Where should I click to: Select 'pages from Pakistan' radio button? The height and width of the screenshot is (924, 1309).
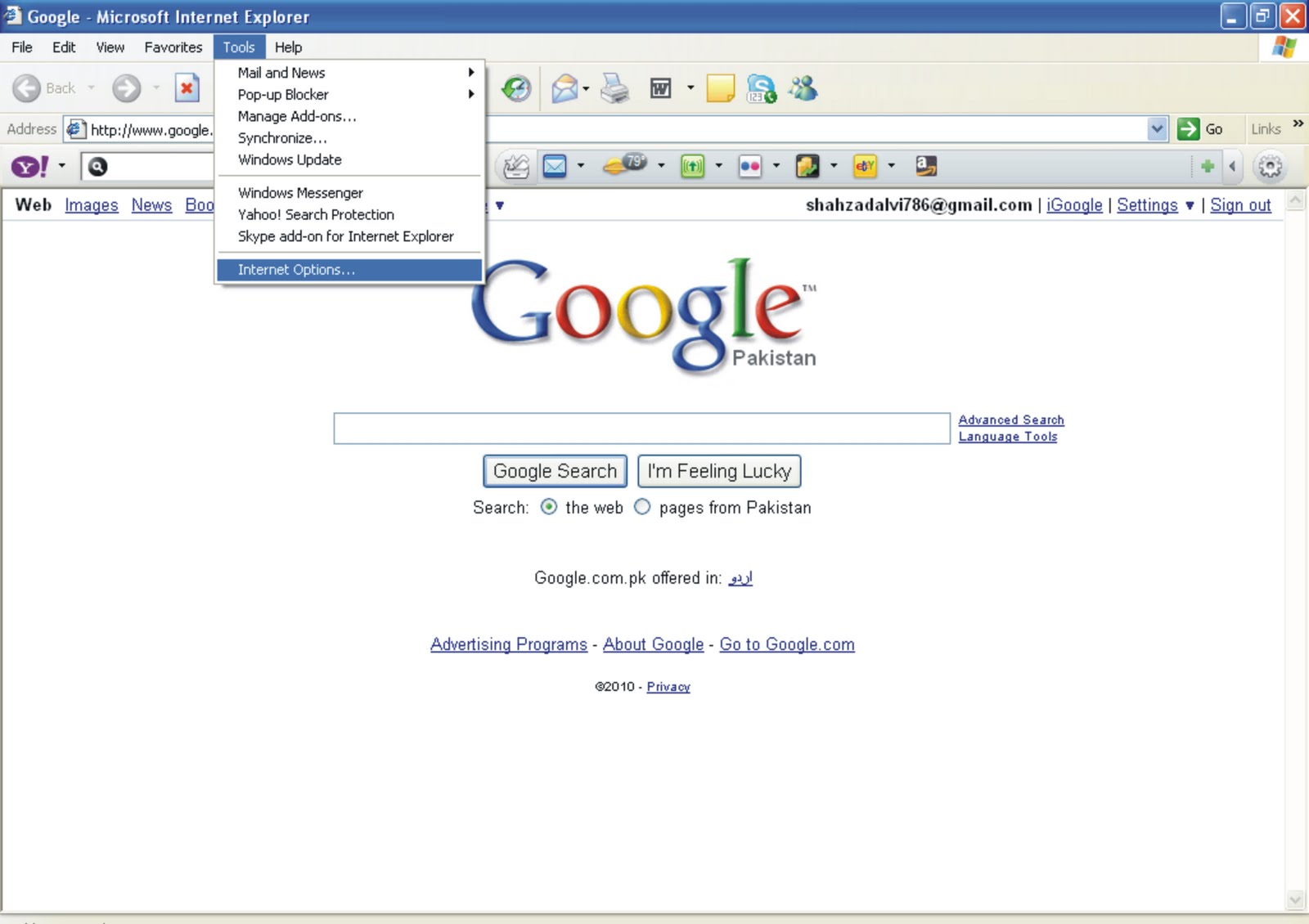point(643,507)
